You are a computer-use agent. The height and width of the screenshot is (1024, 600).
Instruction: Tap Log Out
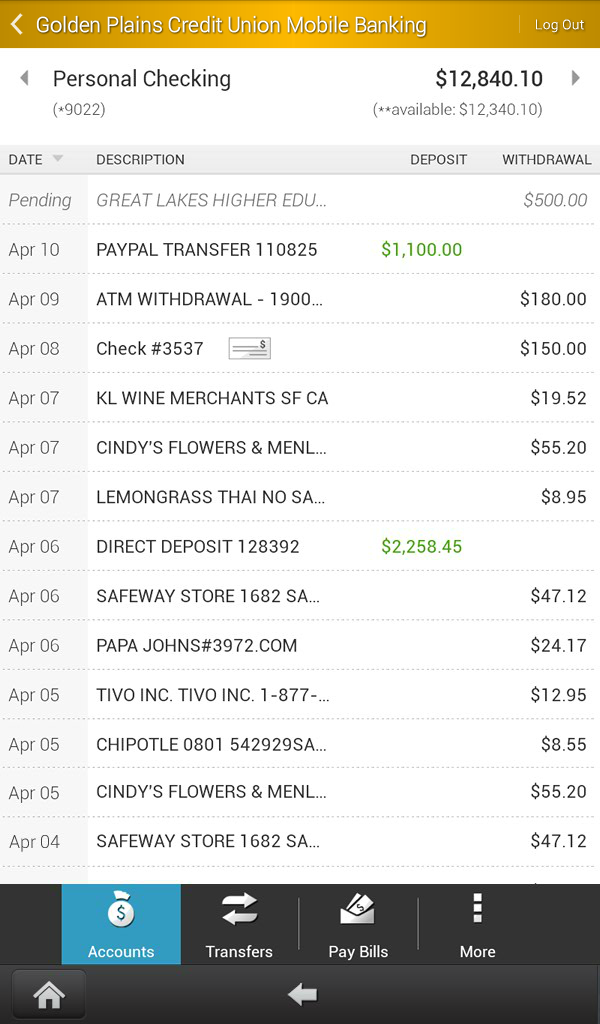tap(559, 23)
